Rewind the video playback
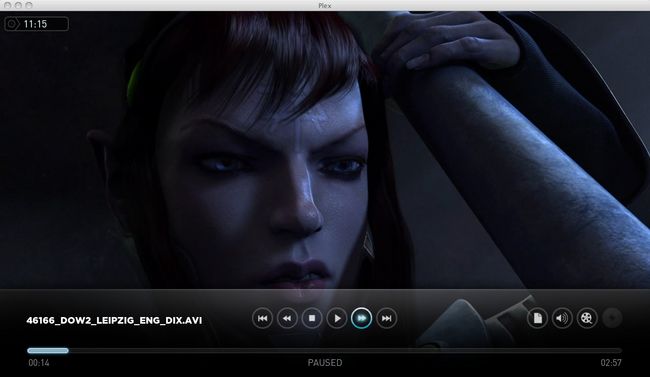 click(x=287, y=318)
